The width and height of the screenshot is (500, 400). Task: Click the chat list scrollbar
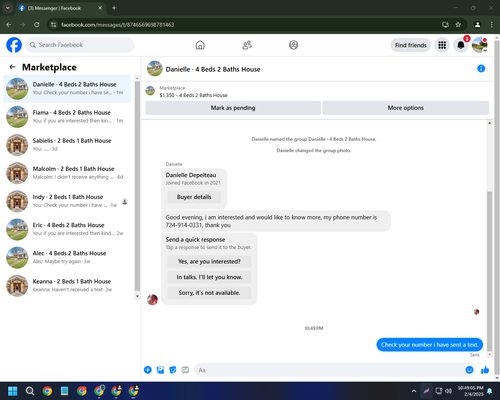[x=137, y=187]
